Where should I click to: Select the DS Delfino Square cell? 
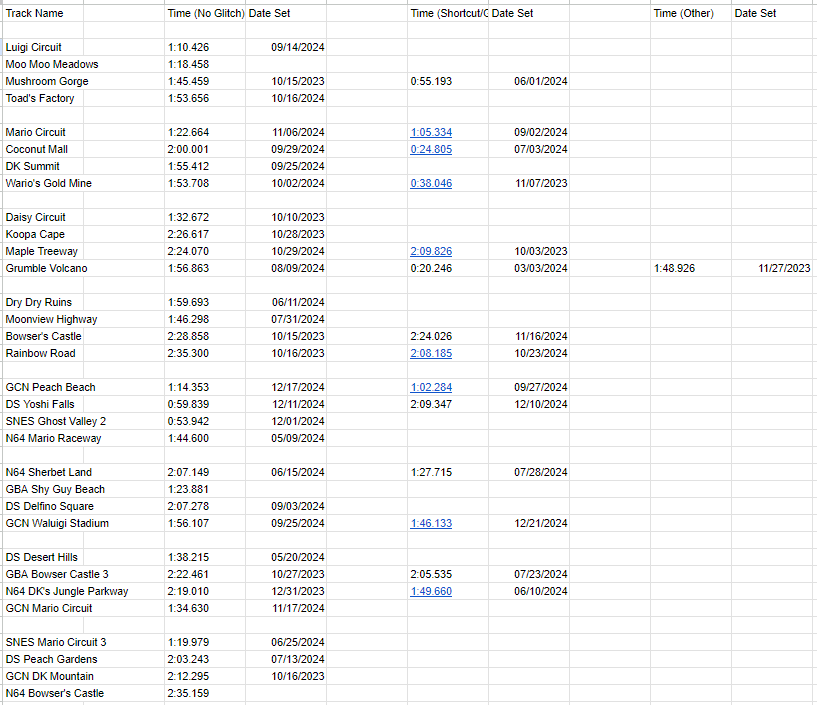pyautogui.click(x=43, y=506)
